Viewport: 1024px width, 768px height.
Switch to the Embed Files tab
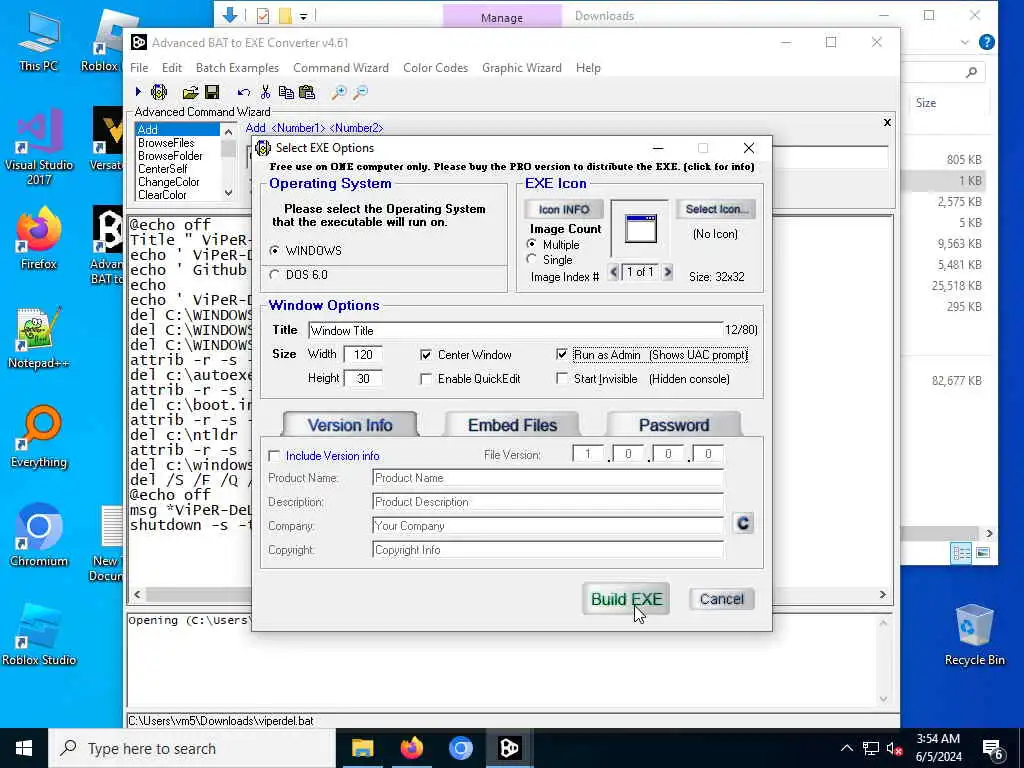[512, 425]
